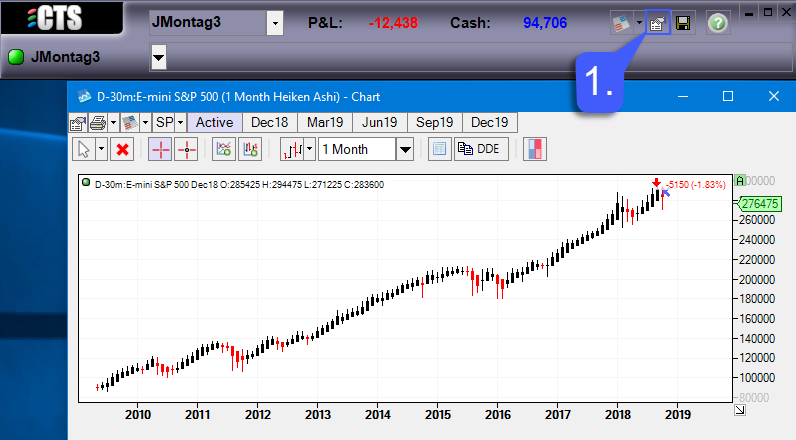Minimize the Chart window
The height and width of the screenshot is (440, 796).
(x=683, y=96)
